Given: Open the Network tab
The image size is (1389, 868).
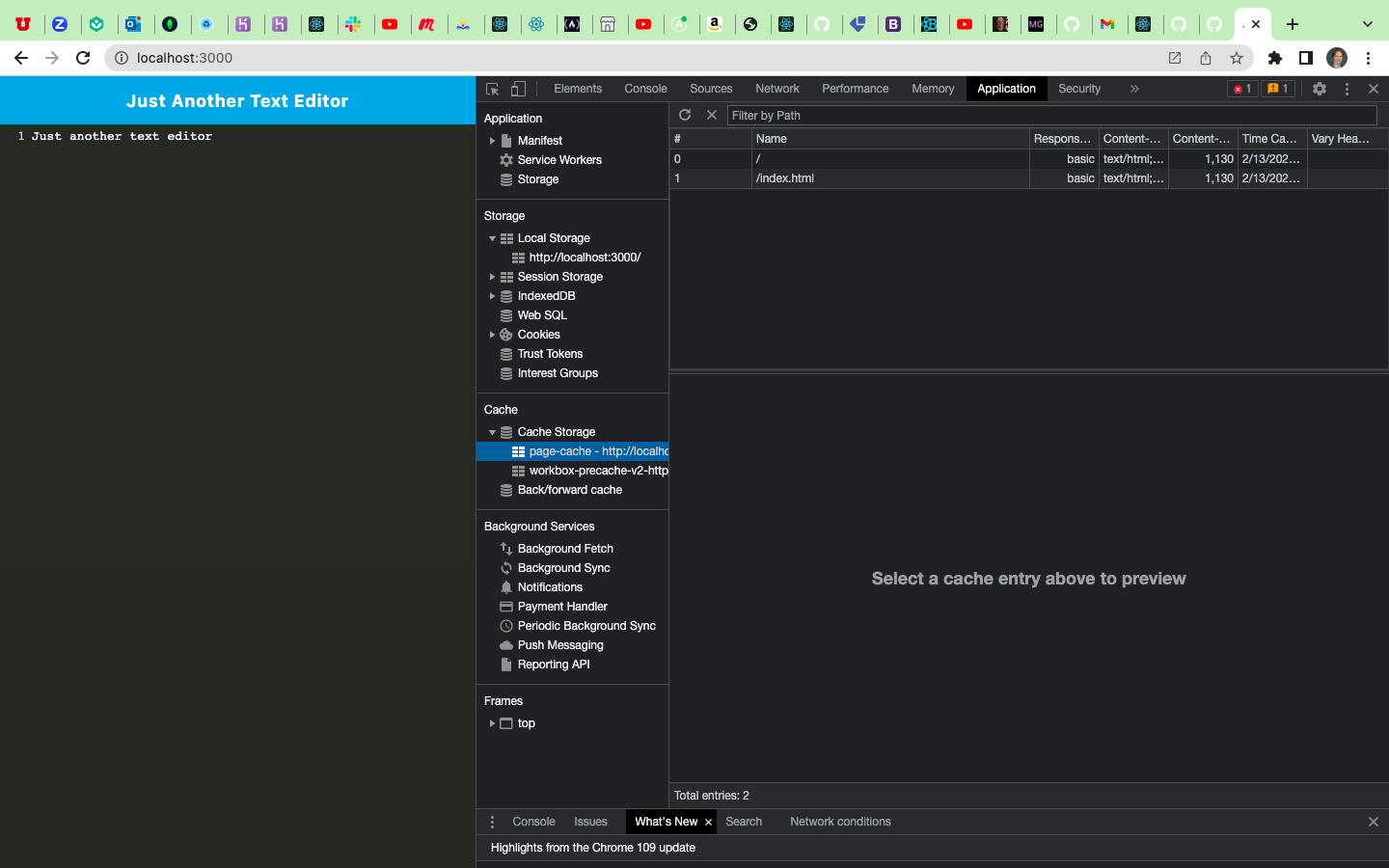Looking at the screenshot, I should pos(777,89).
